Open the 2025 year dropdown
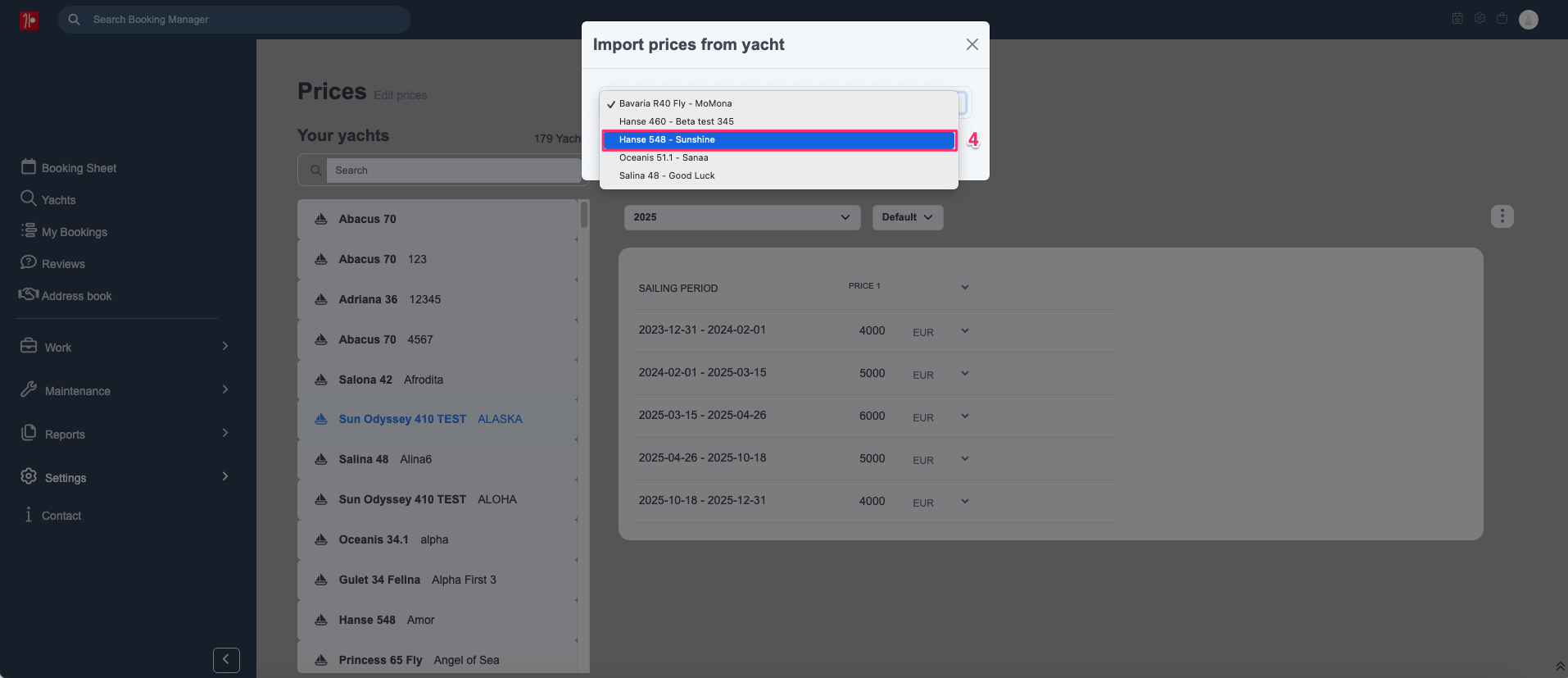1568x678 pixels. click(x=742, y=217)
